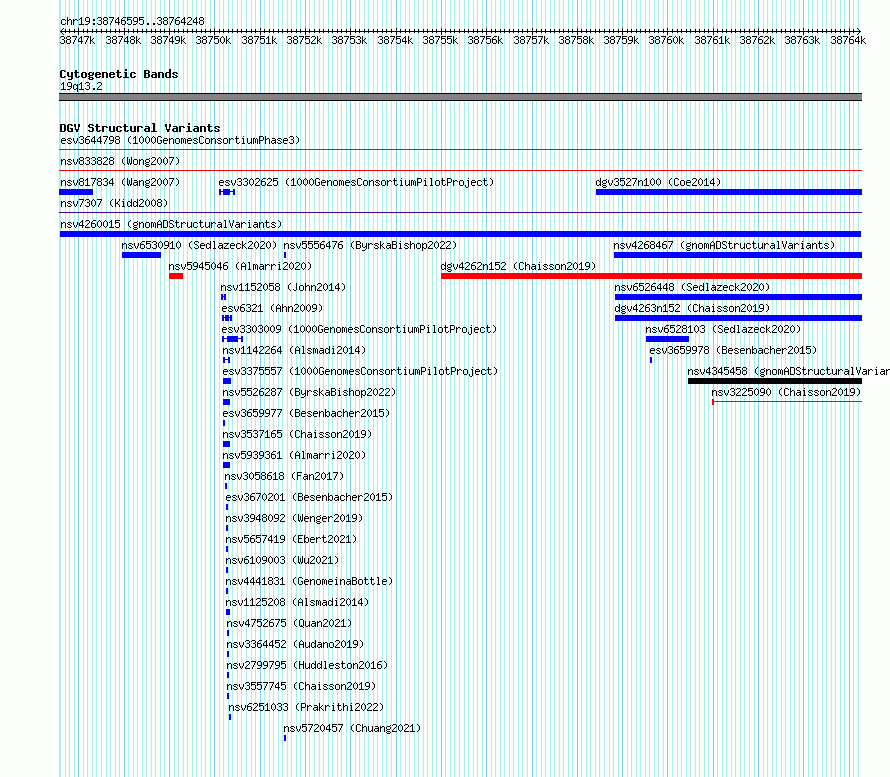The height and width of the screenshot is (777, 890).
Task: Click the Cytogenetic Bands track title
Action: [x=119, y=74]
